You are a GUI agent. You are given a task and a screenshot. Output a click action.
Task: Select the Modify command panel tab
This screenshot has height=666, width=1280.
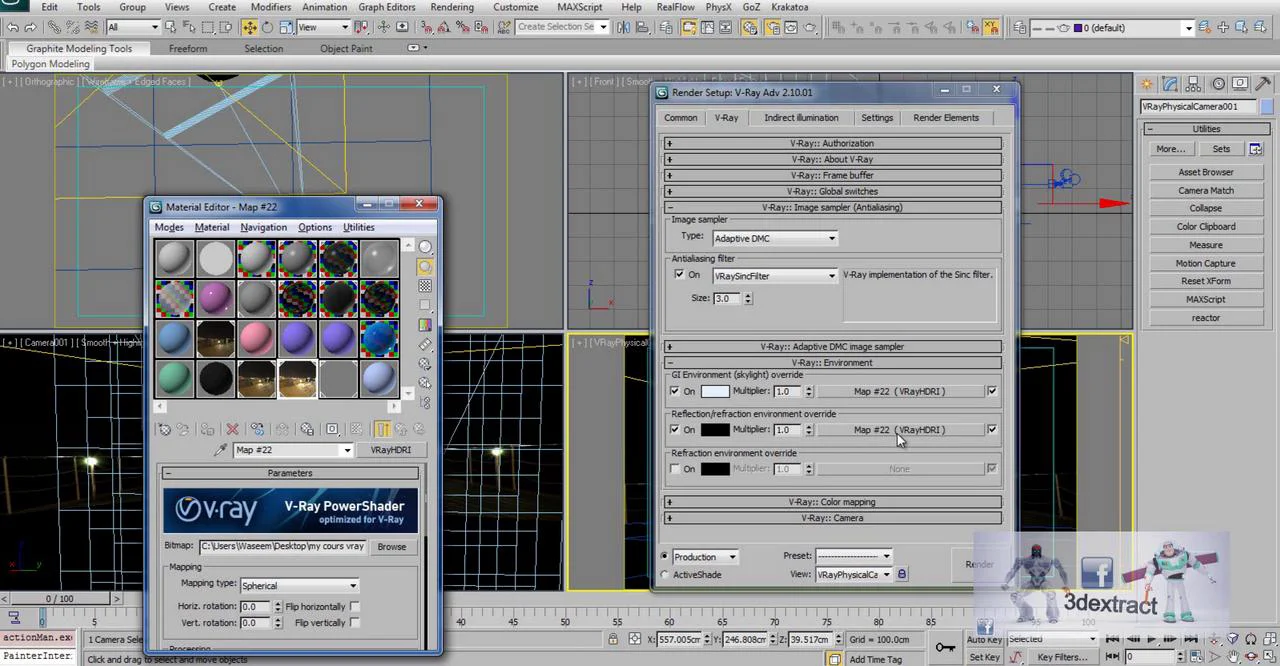coord(1169,84)
